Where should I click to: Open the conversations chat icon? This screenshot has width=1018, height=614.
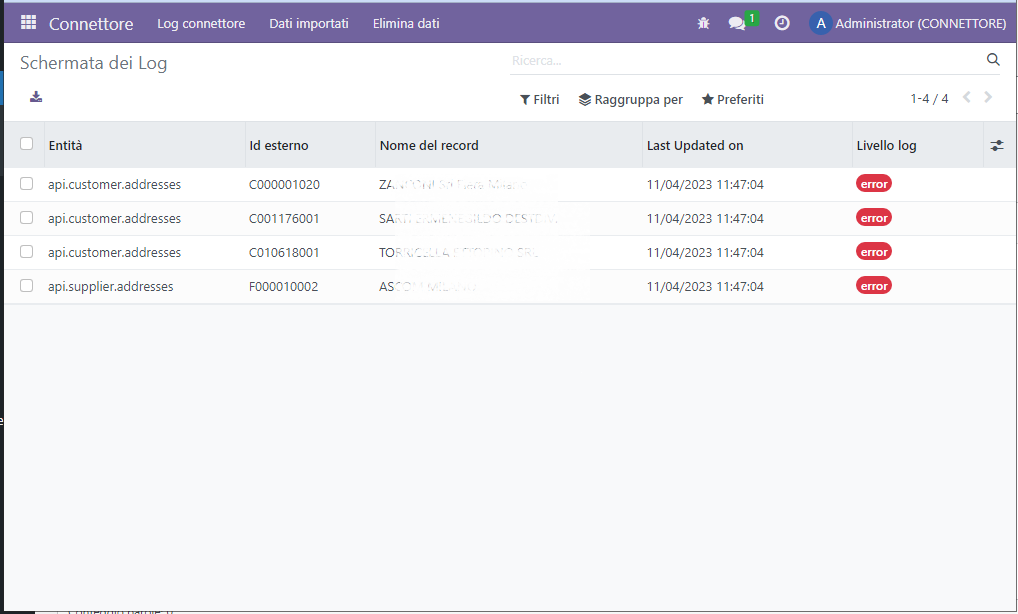coord(737,23)
